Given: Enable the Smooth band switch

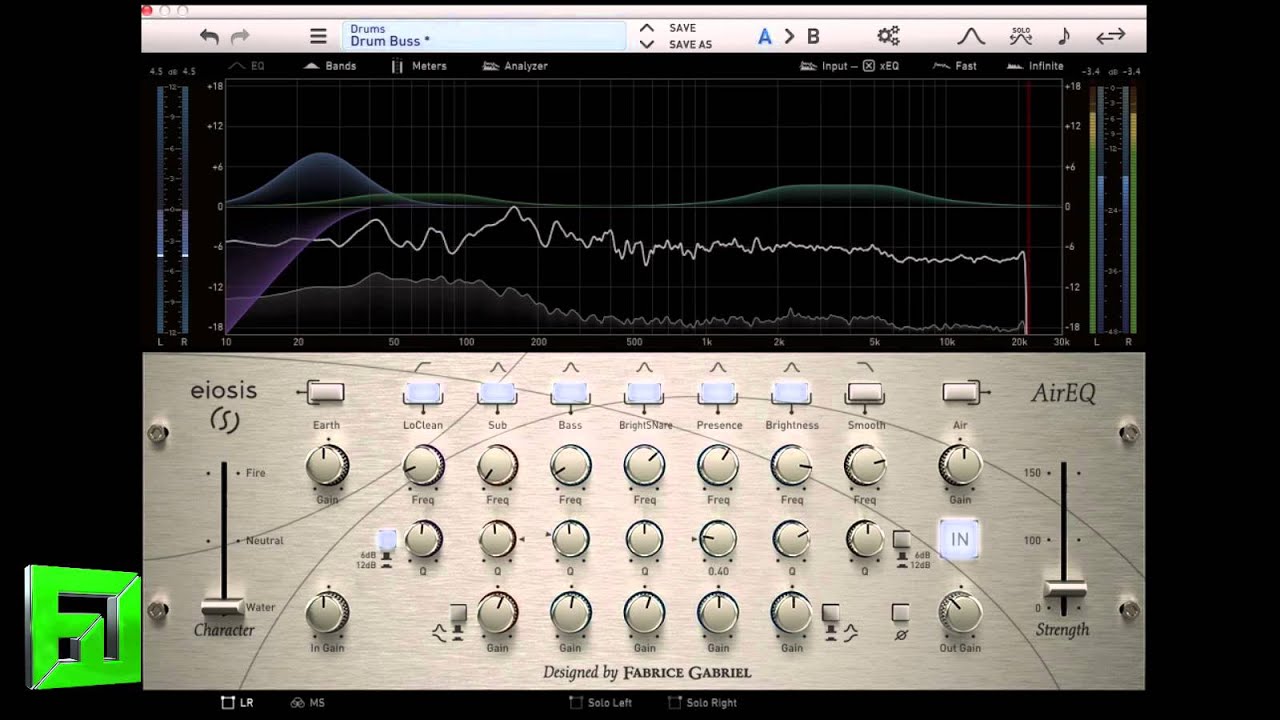Looking at the screenshot, I should click(866, 393).
